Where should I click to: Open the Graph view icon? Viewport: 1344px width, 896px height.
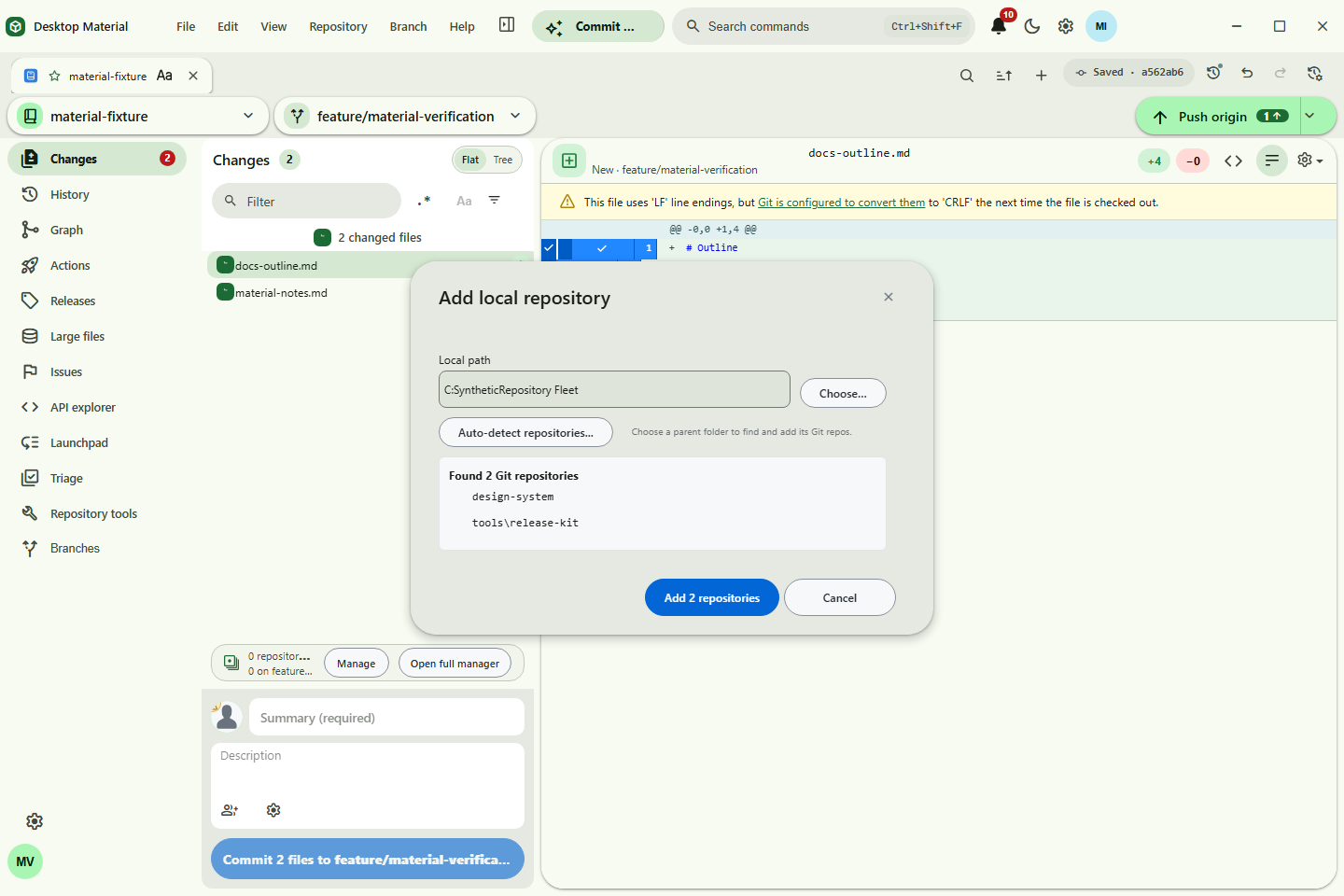coord(30,230)
